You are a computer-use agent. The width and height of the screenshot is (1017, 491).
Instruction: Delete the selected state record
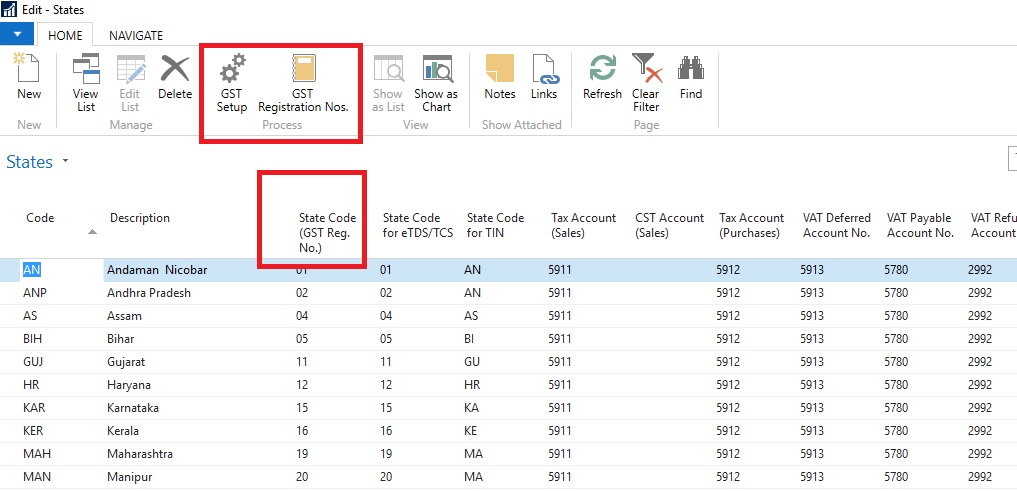tap(175, 77)
